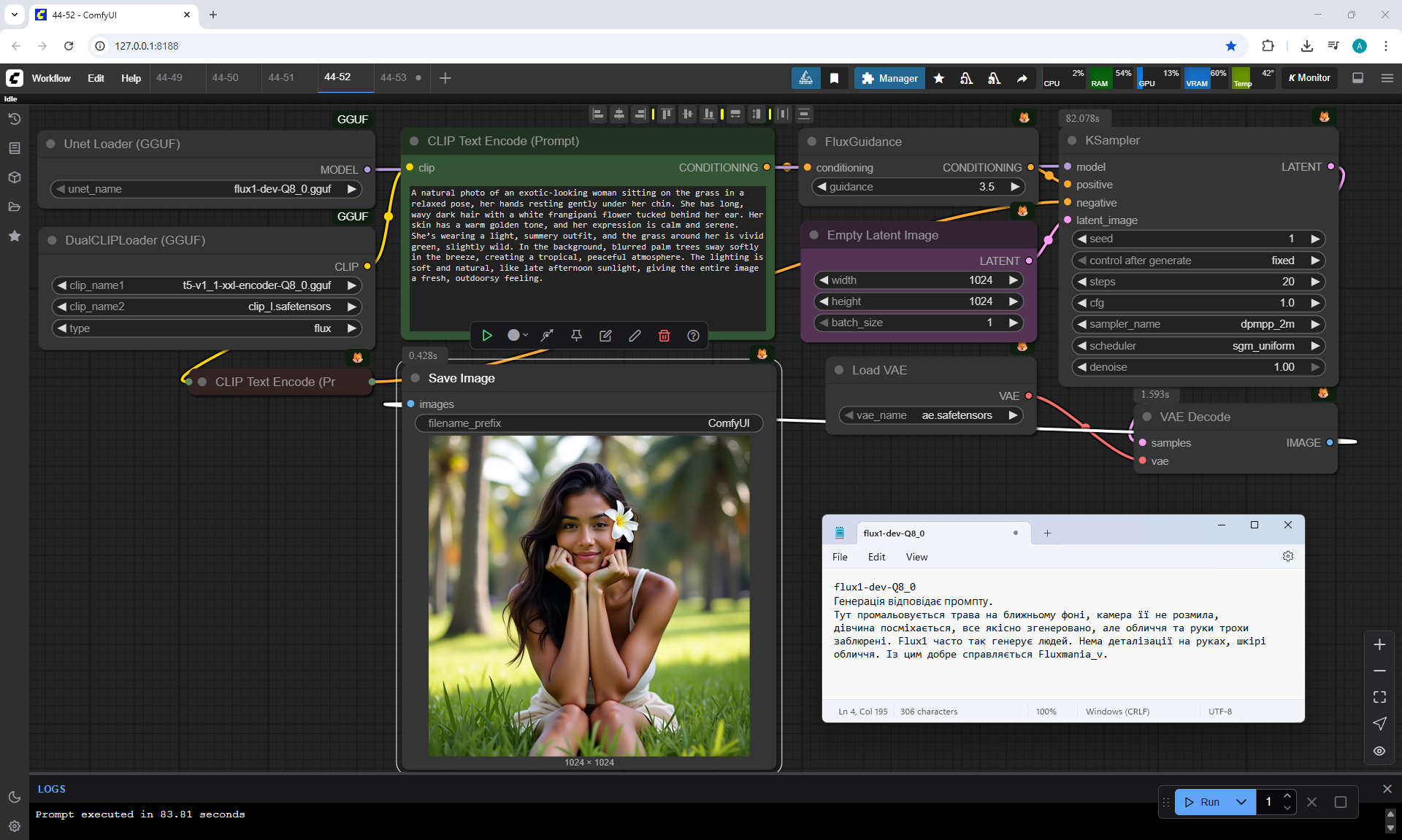Open the Workflow menu

(51, 78)
